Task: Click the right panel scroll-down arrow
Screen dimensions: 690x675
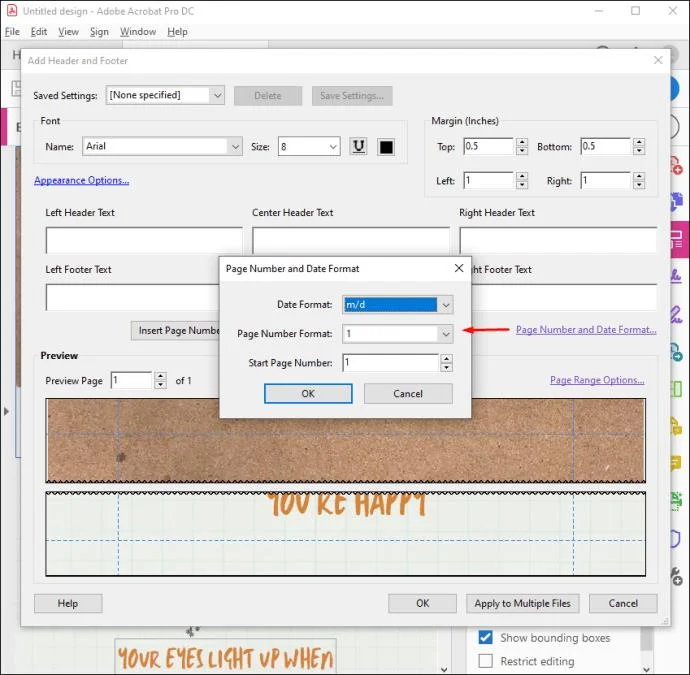Action: point(646,669)
